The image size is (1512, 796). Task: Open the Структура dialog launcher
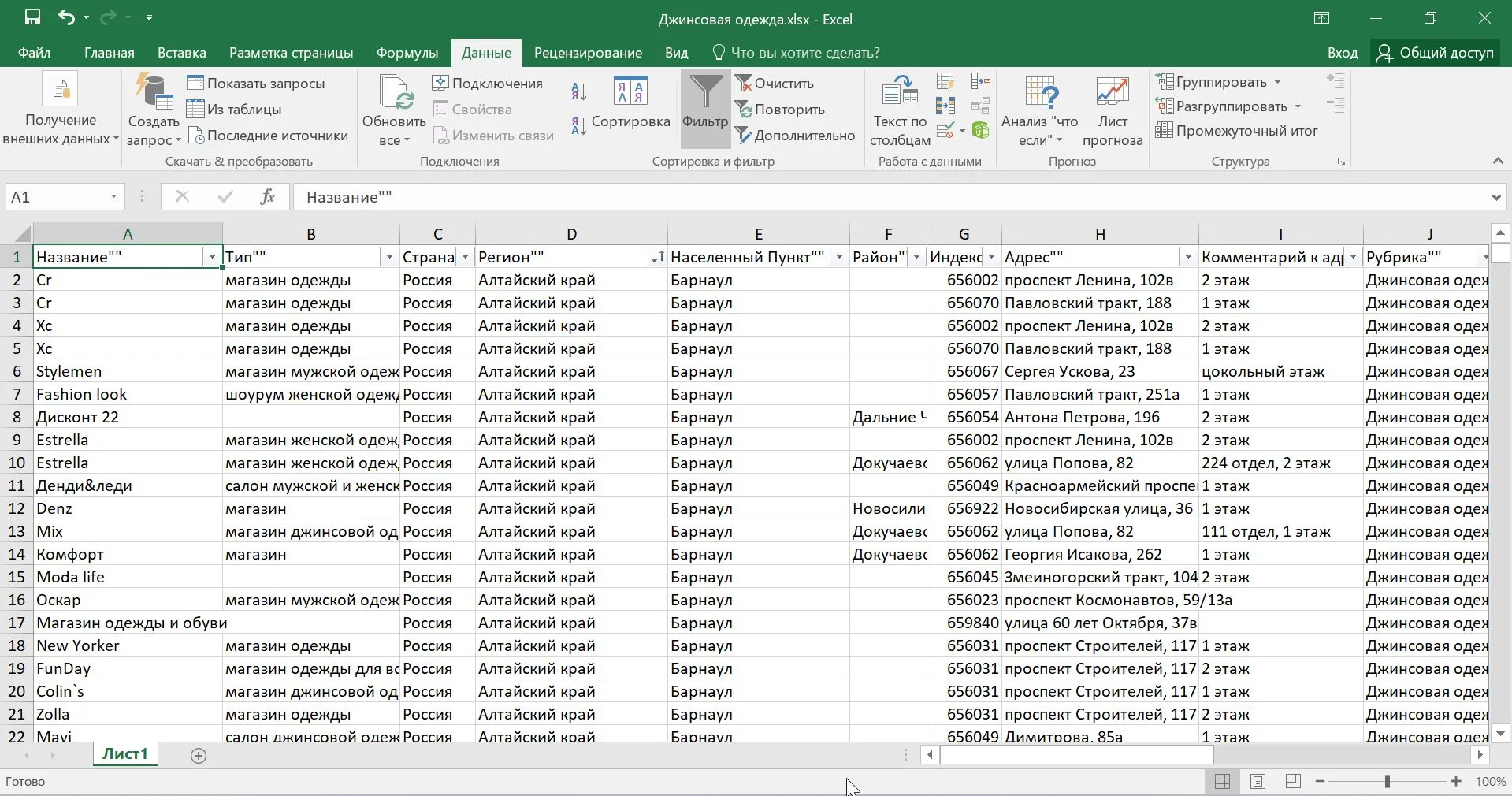(1341, 162)
